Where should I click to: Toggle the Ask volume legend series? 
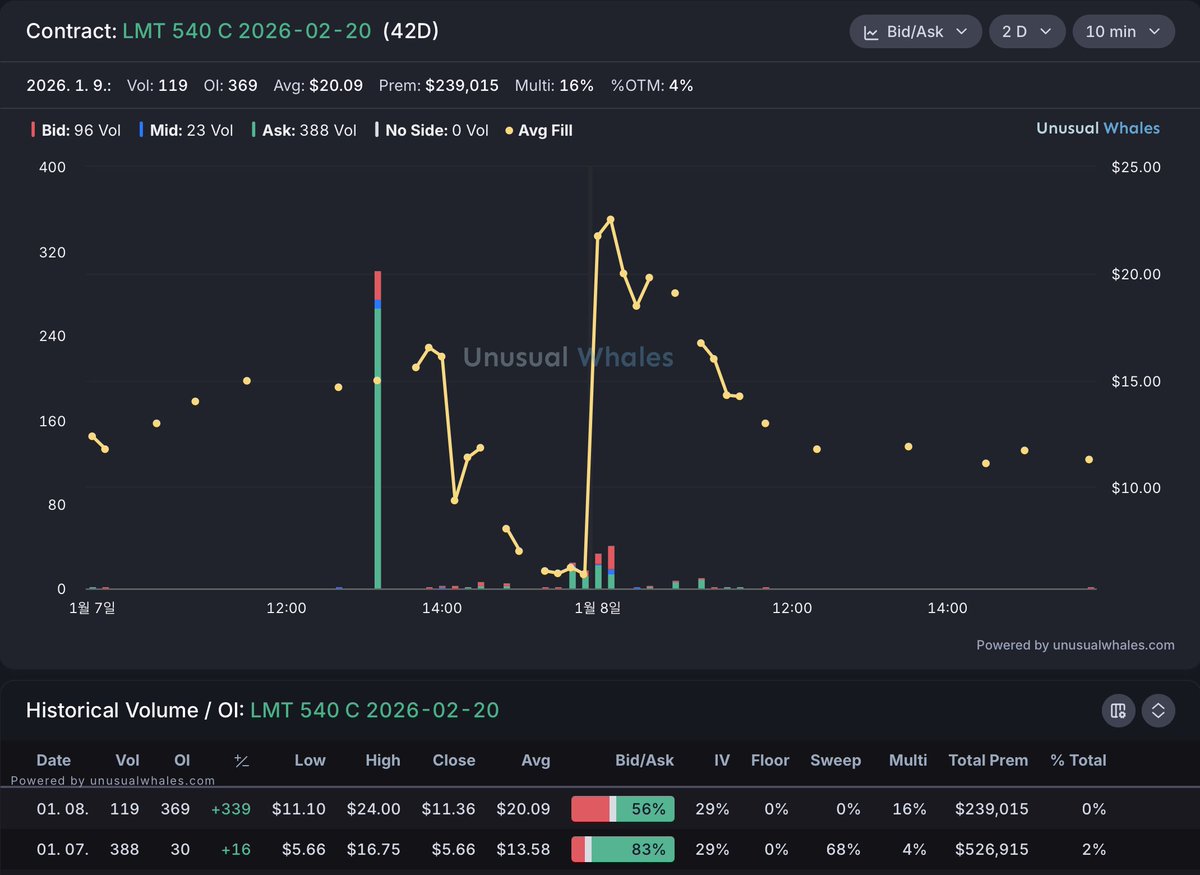(x=304, y=130)
